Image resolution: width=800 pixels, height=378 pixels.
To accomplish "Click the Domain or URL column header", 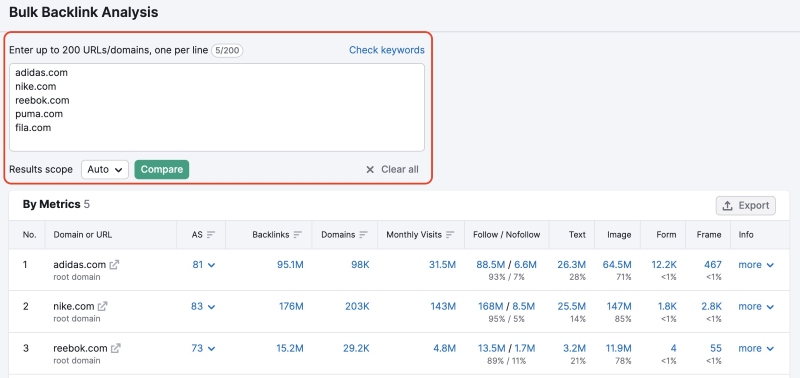I will tap(83, 235).
